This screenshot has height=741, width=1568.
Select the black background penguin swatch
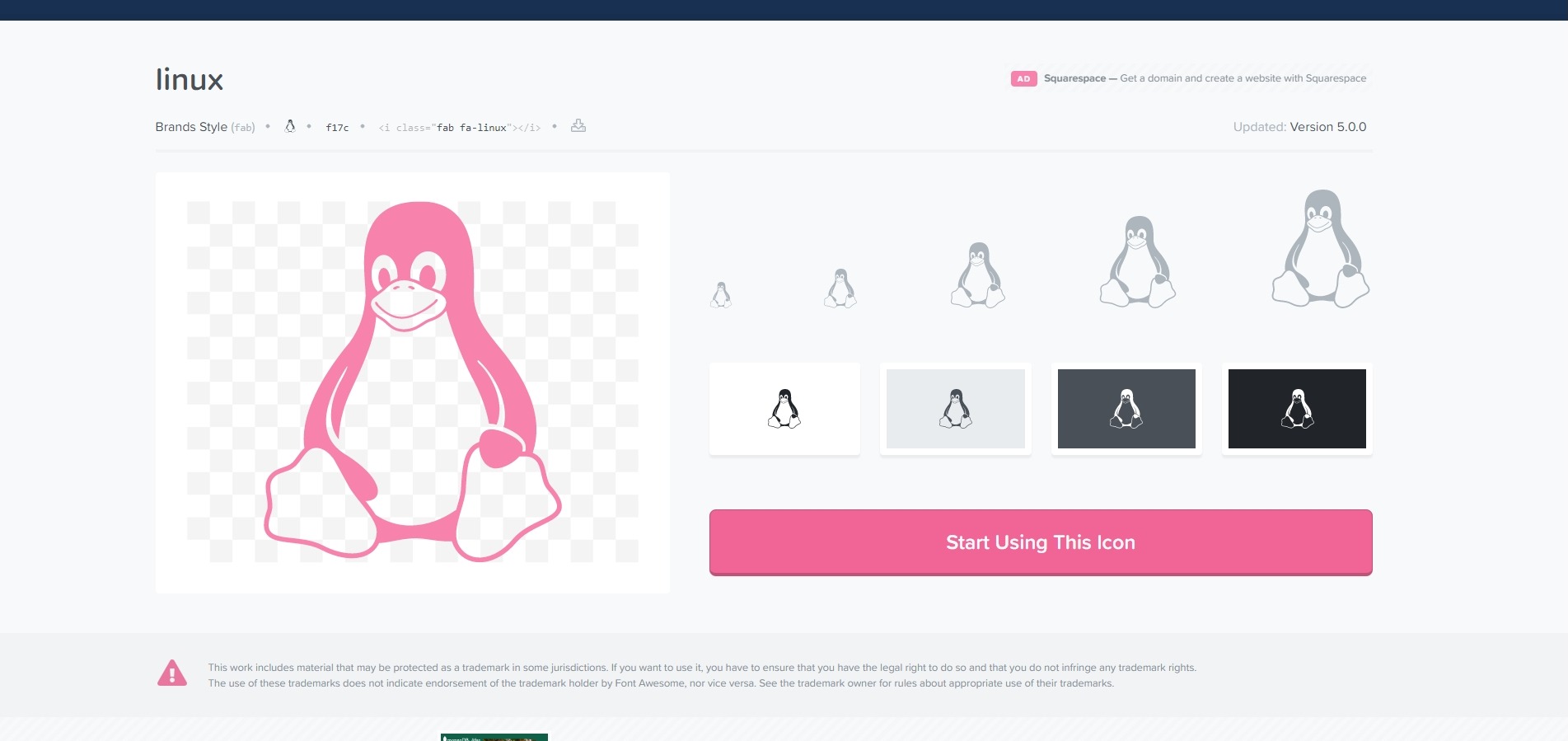(1297, 409)
